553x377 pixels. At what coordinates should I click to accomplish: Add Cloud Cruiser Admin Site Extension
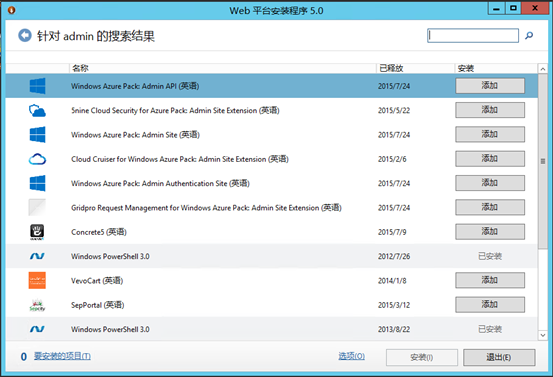490,159
